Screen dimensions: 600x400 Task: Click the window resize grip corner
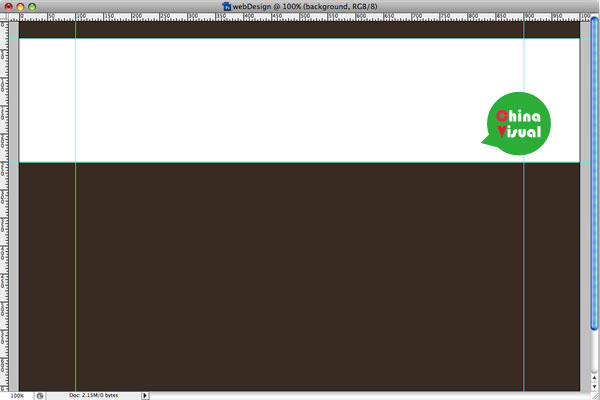594,395
